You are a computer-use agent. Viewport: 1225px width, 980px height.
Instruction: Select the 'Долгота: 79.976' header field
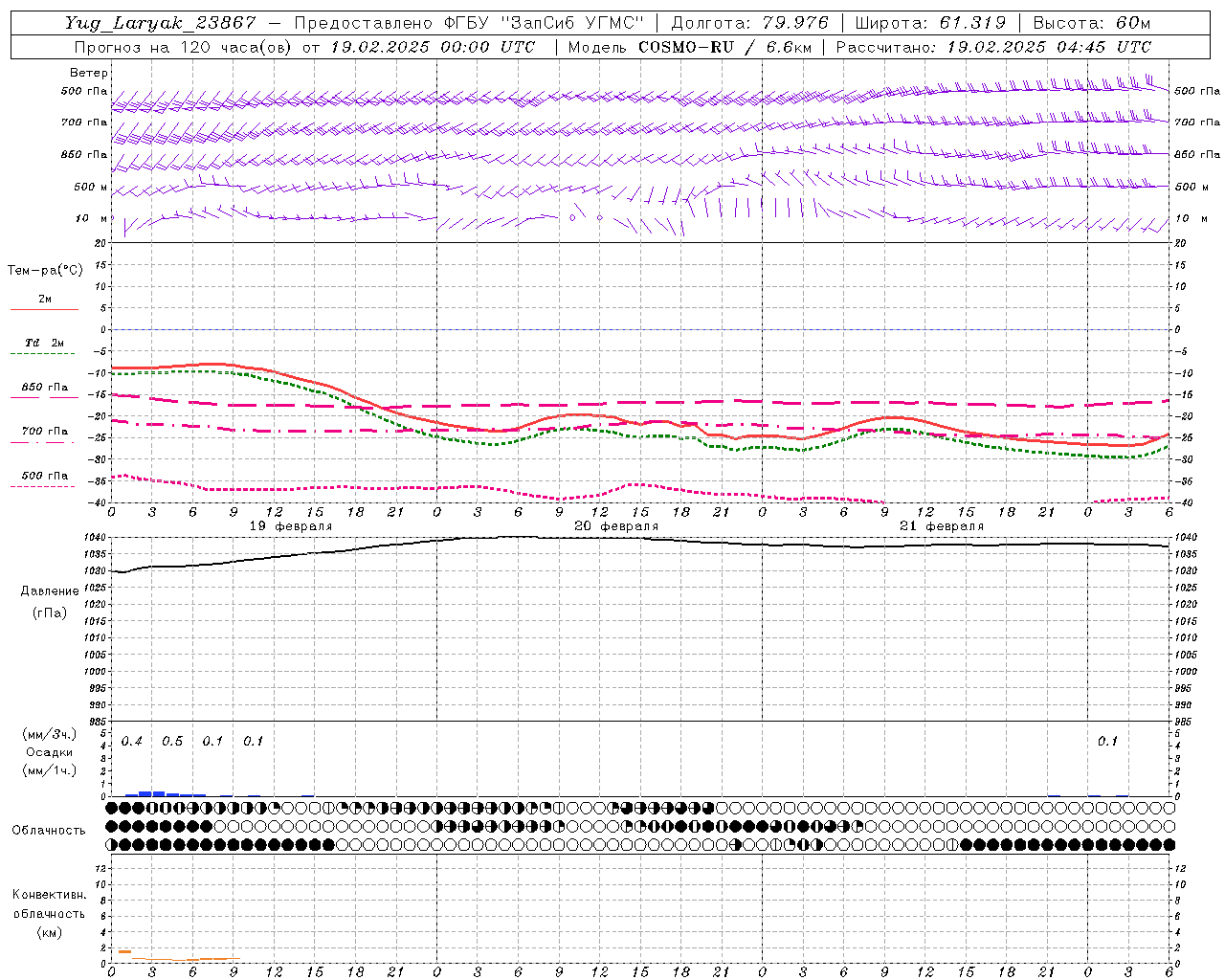pos(750,23)
